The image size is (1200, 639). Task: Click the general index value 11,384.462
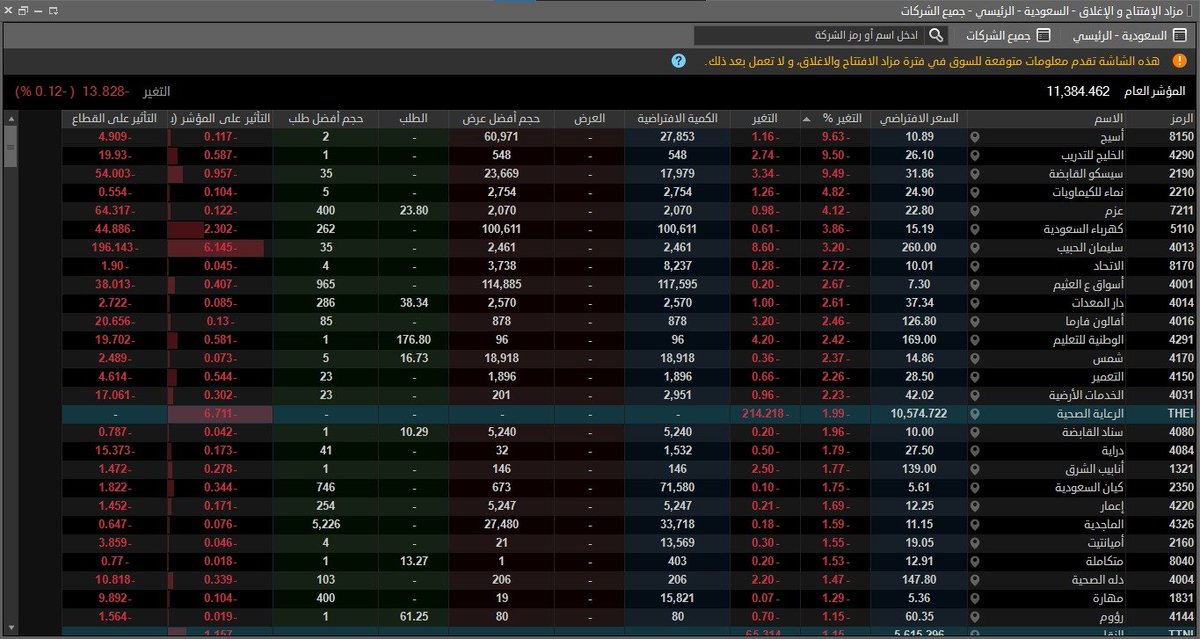[x=1078, y=91]
